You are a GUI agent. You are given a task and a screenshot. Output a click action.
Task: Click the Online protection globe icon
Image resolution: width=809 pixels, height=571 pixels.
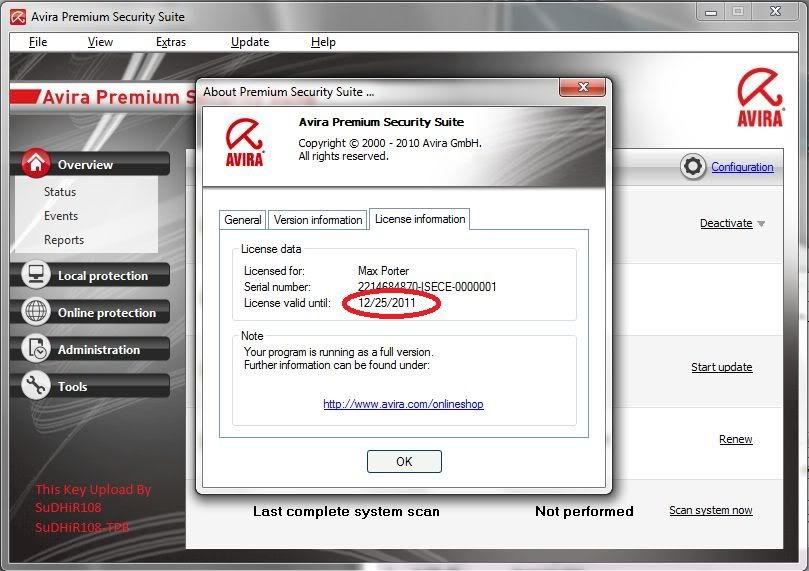pos(36,312)
